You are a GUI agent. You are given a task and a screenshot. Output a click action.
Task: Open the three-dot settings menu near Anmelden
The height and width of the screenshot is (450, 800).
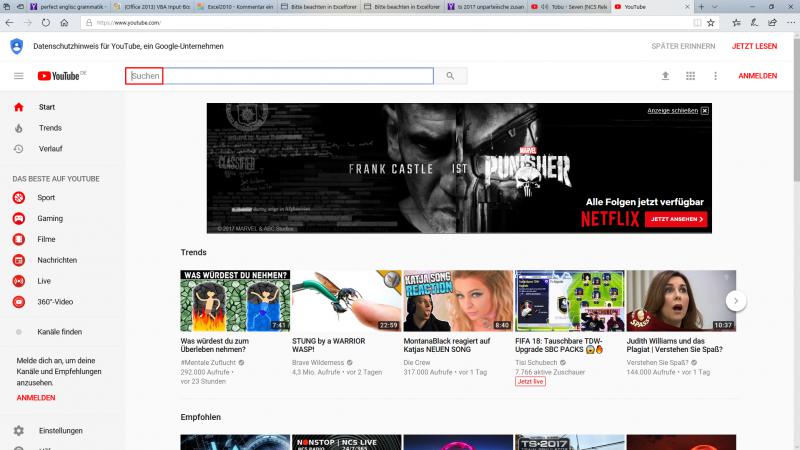(715, 76)
